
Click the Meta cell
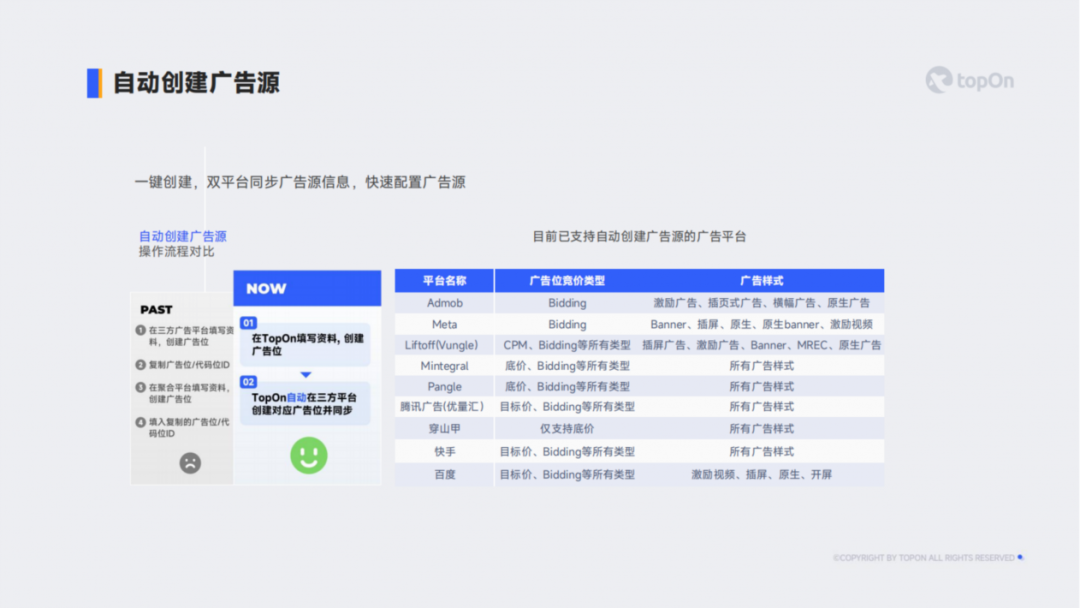tap(444, 324)
